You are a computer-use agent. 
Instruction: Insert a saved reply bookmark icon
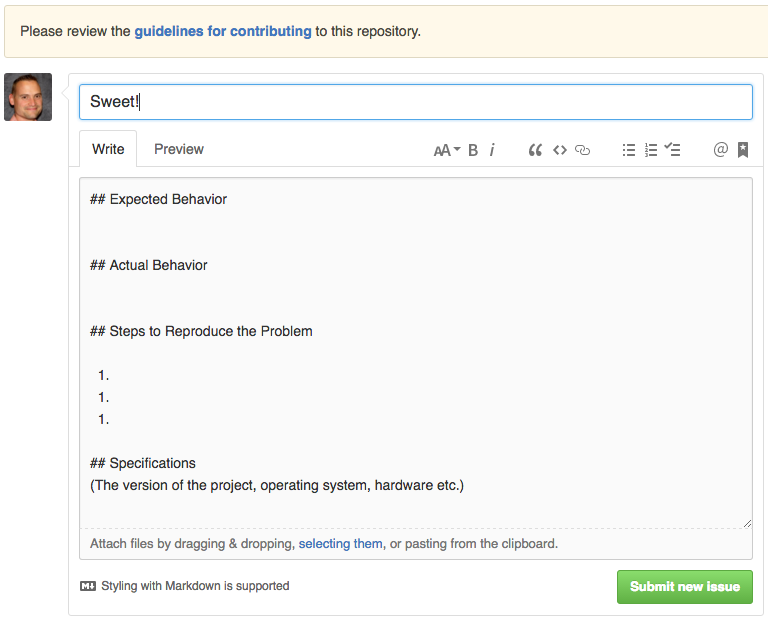[x=743, y=150]
